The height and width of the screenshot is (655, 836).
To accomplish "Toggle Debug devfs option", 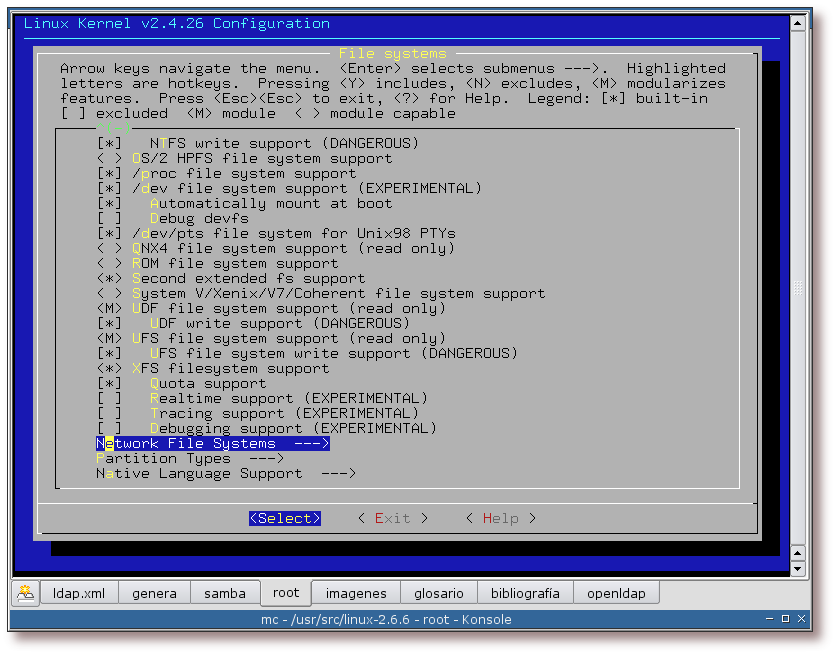I will point(109,218).
